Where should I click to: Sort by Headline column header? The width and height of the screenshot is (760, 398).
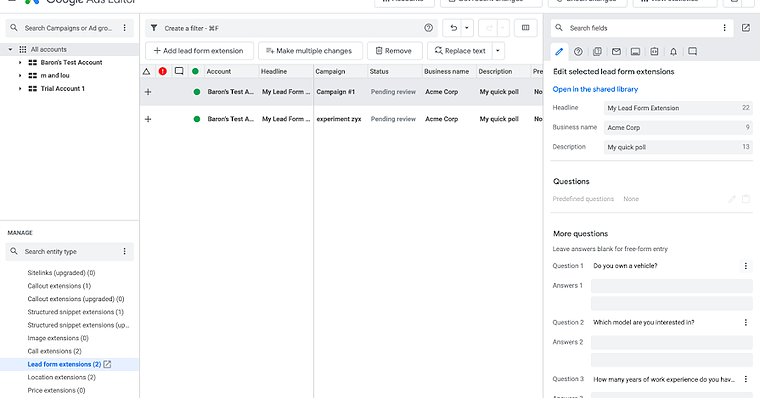tap(274, 71)
